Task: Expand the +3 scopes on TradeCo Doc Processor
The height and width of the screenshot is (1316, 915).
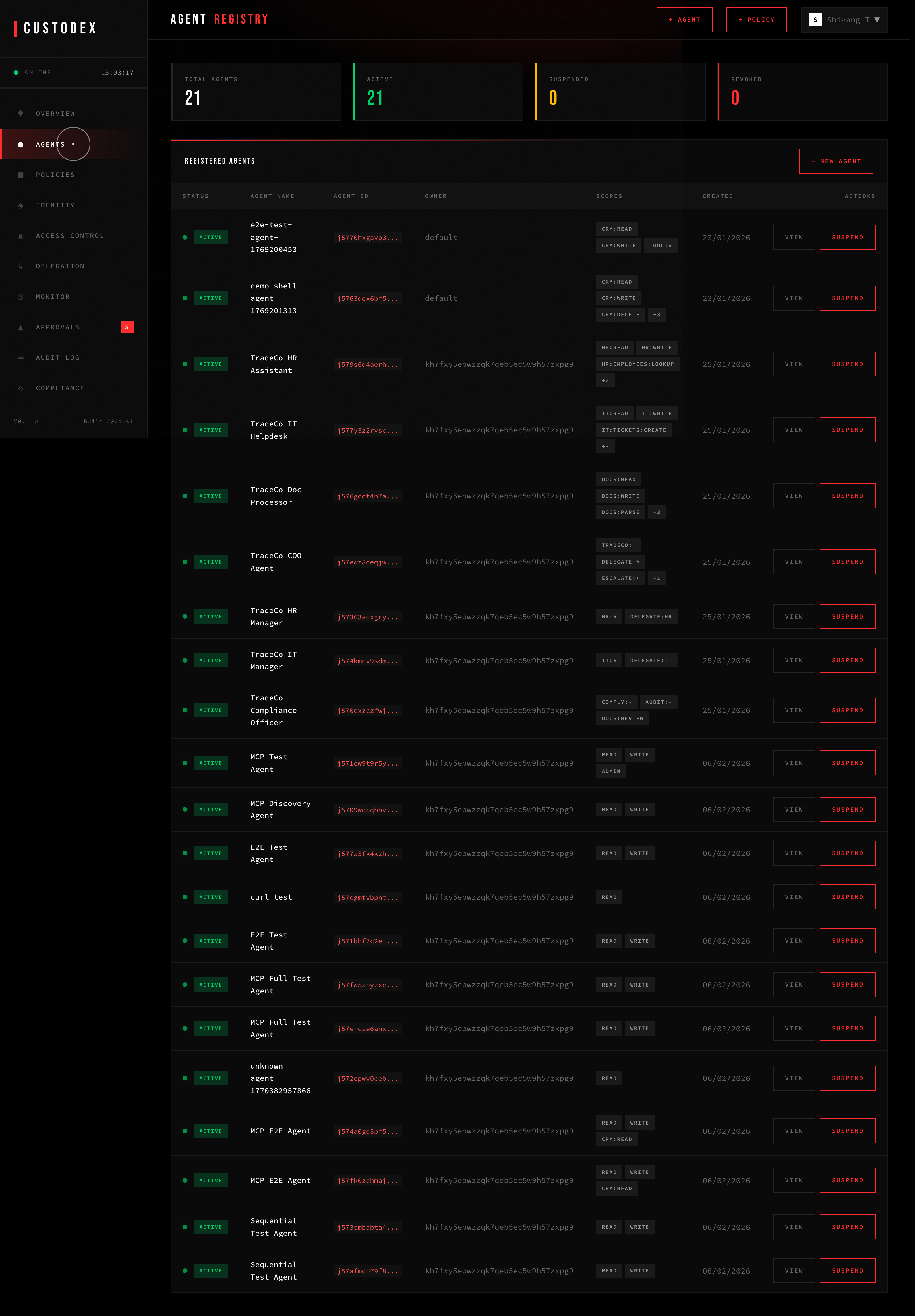Action: [657, 512]
